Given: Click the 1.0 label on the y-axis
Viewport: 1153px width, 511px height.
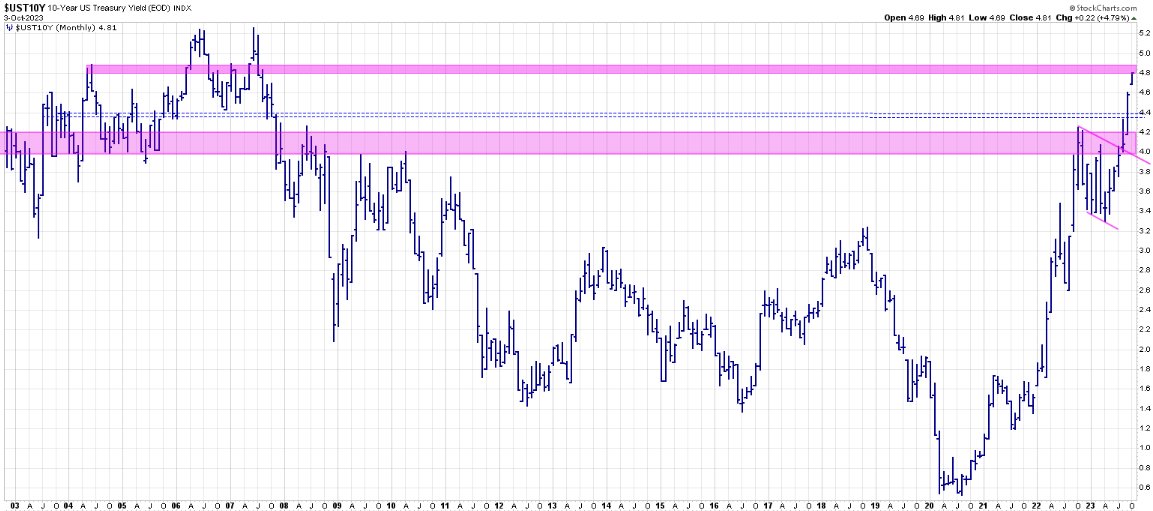Looking at the screenshot, I should 1144,447.
